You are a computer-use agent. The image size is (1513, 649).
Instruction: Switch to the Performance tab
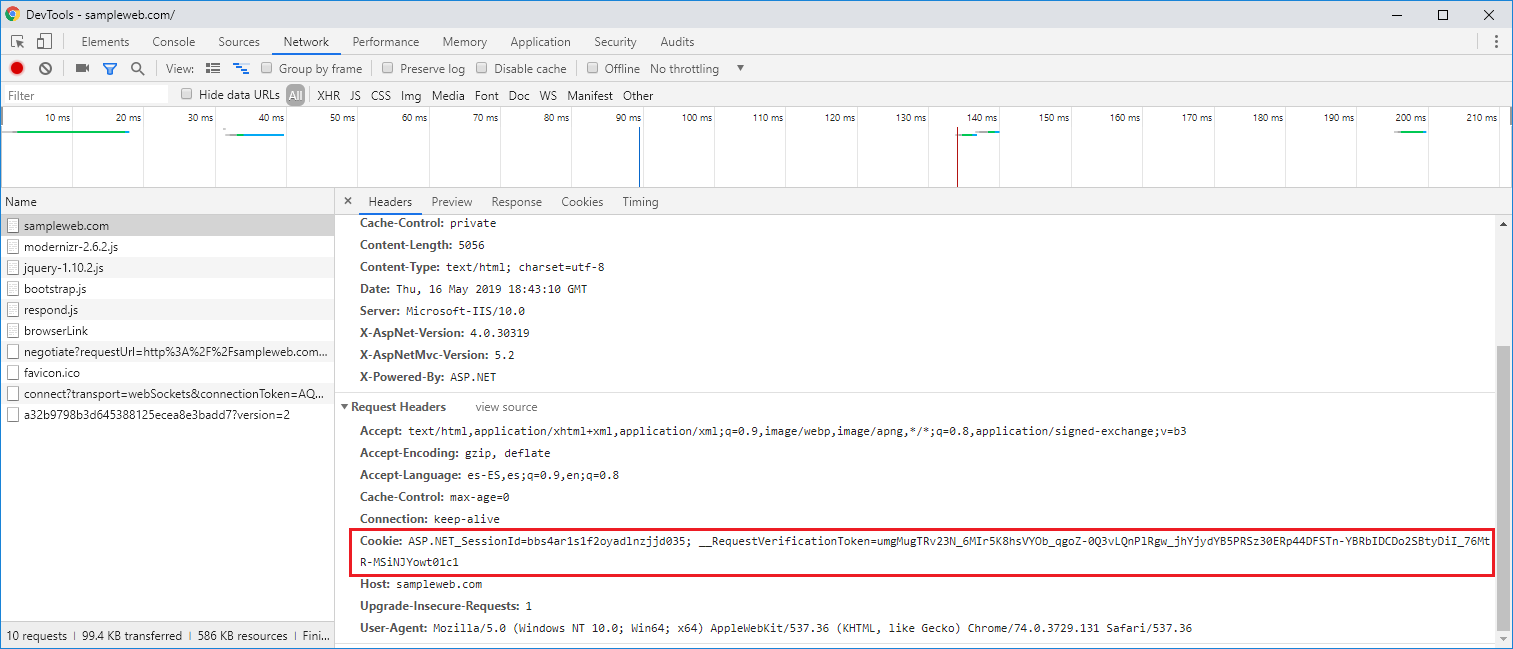click(386, 42)
